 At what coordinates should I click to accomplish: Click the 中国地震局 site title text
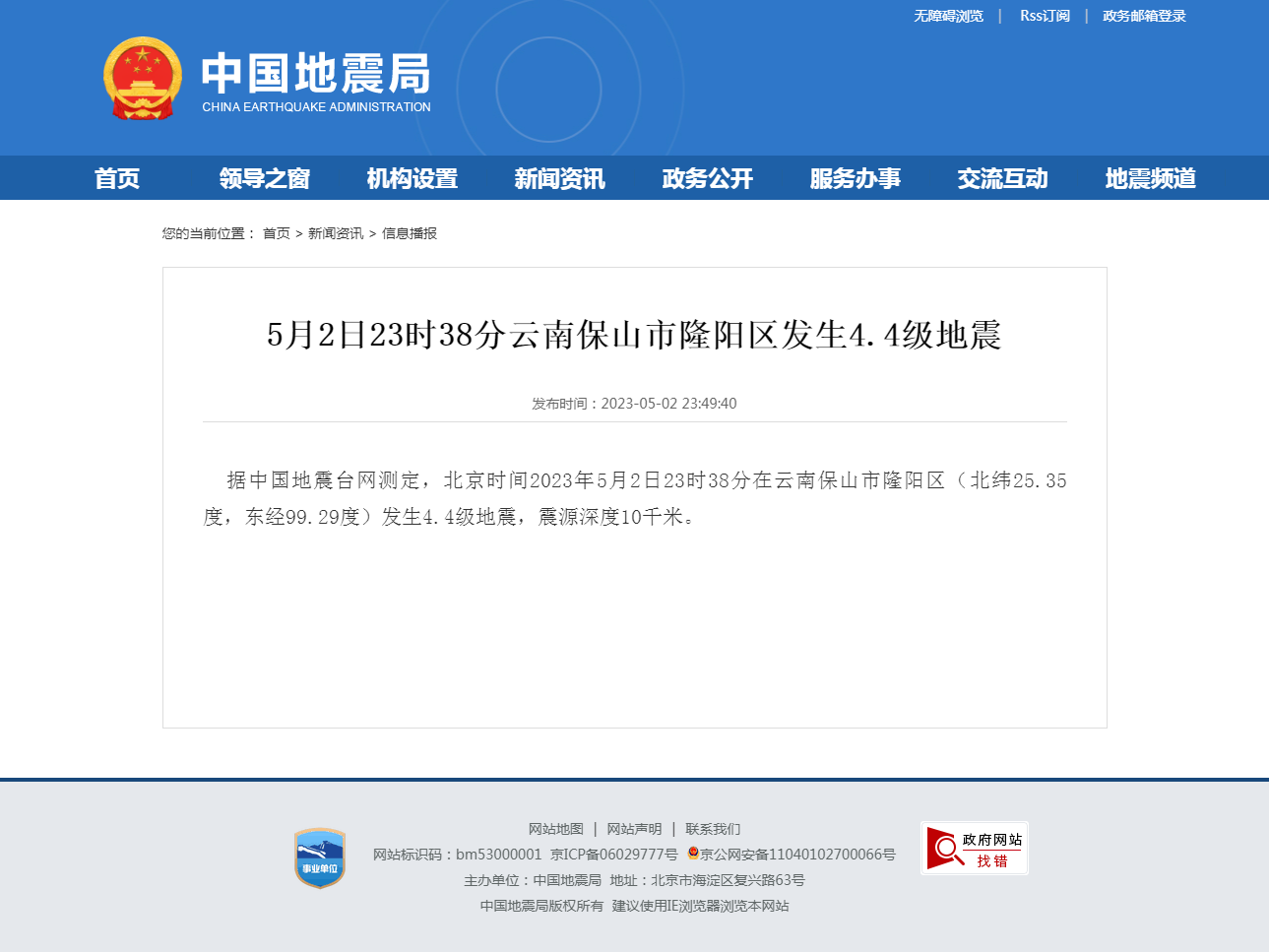[316, 74]
